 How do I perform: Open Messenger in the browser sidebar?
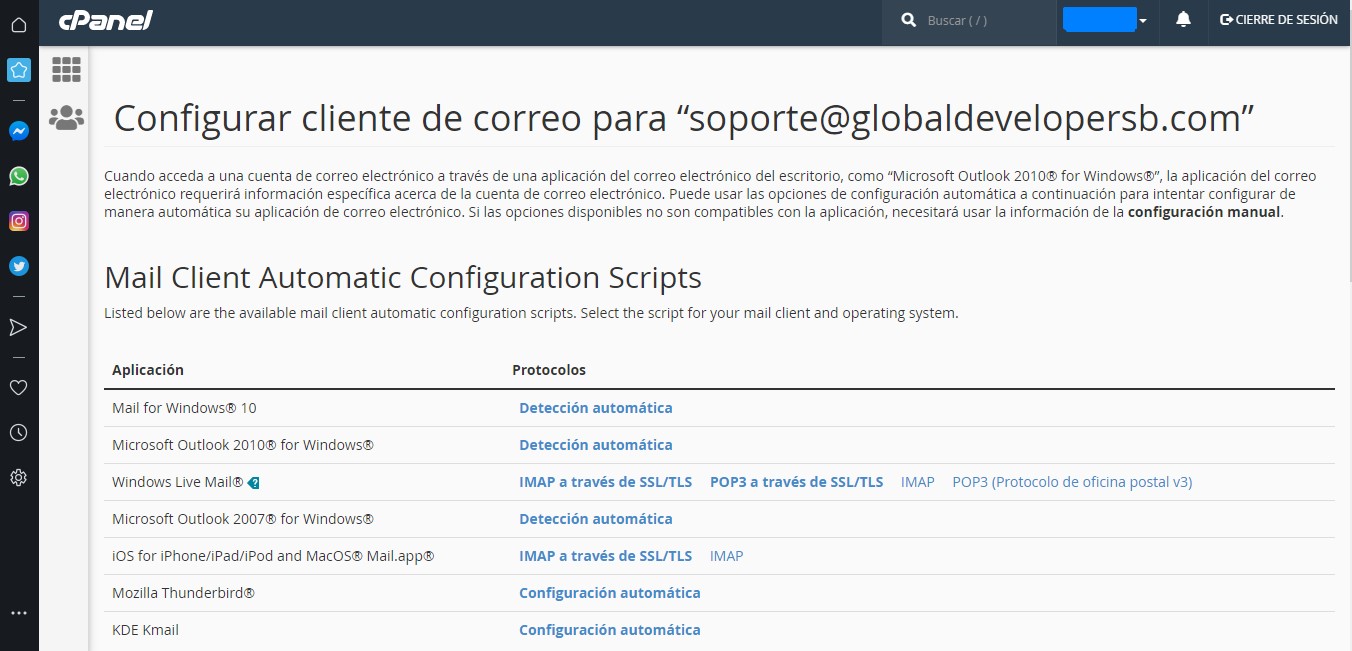pyautogui.click(x=18, y=131)
